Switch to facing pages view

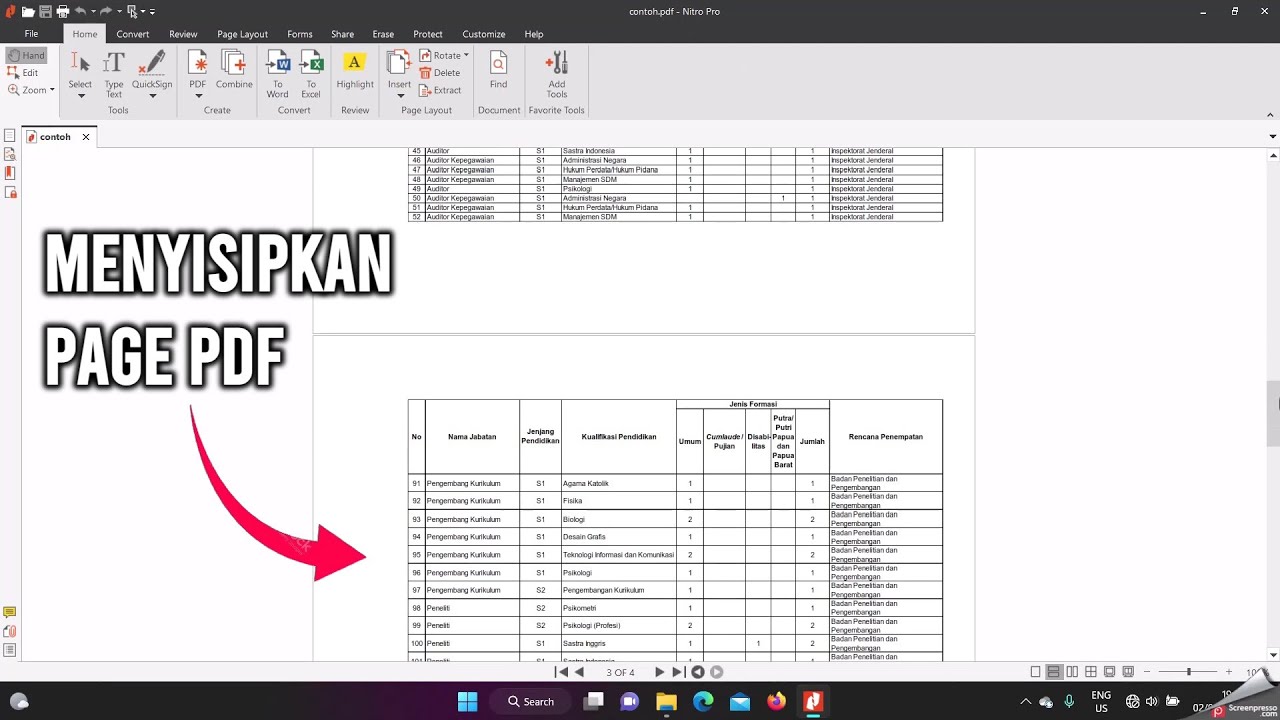click(x=1072, y=672)
